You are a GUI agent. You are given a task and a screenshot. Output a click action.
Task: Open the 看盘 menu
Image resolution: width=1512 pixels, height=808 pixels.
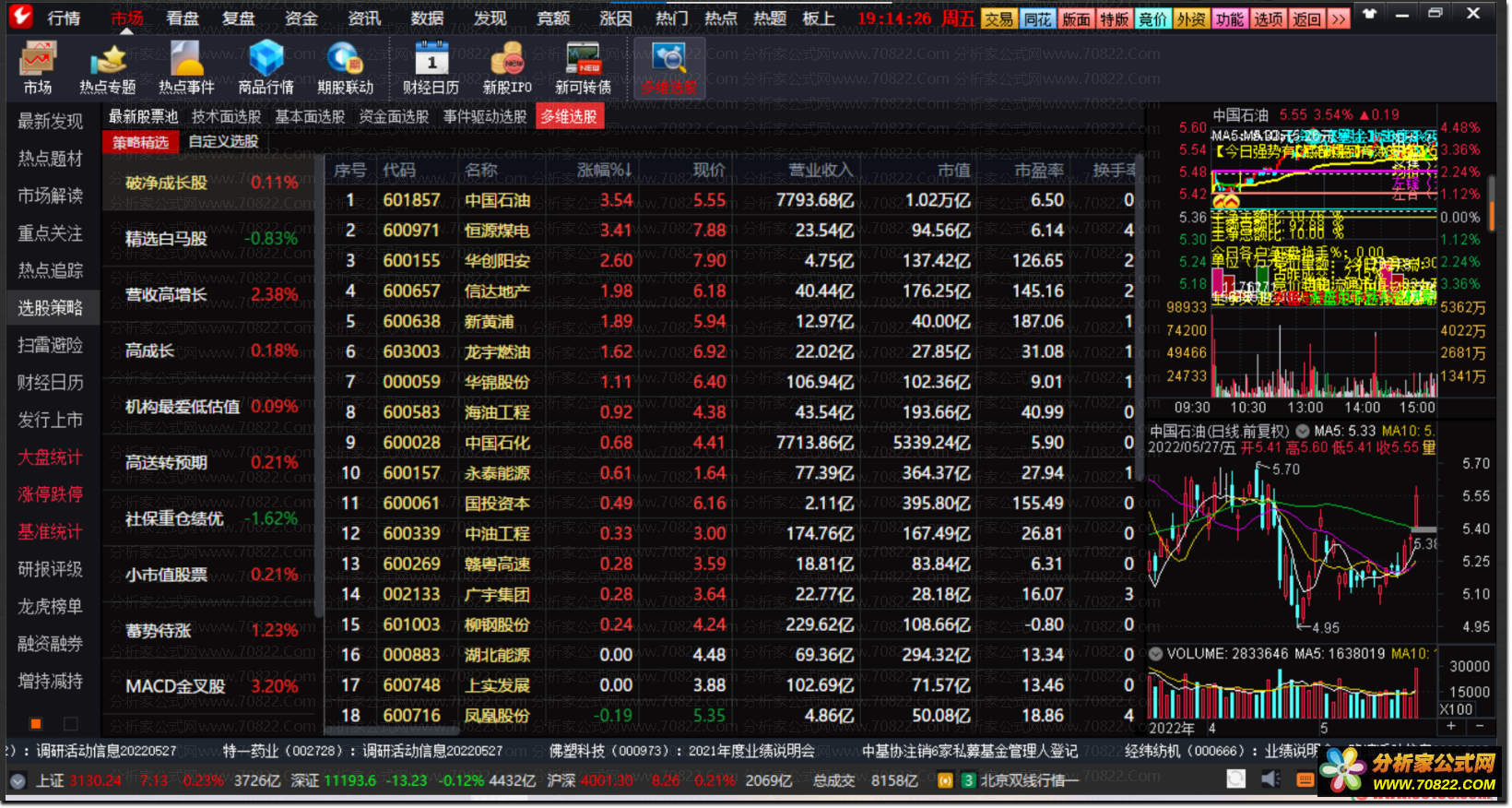182,18
